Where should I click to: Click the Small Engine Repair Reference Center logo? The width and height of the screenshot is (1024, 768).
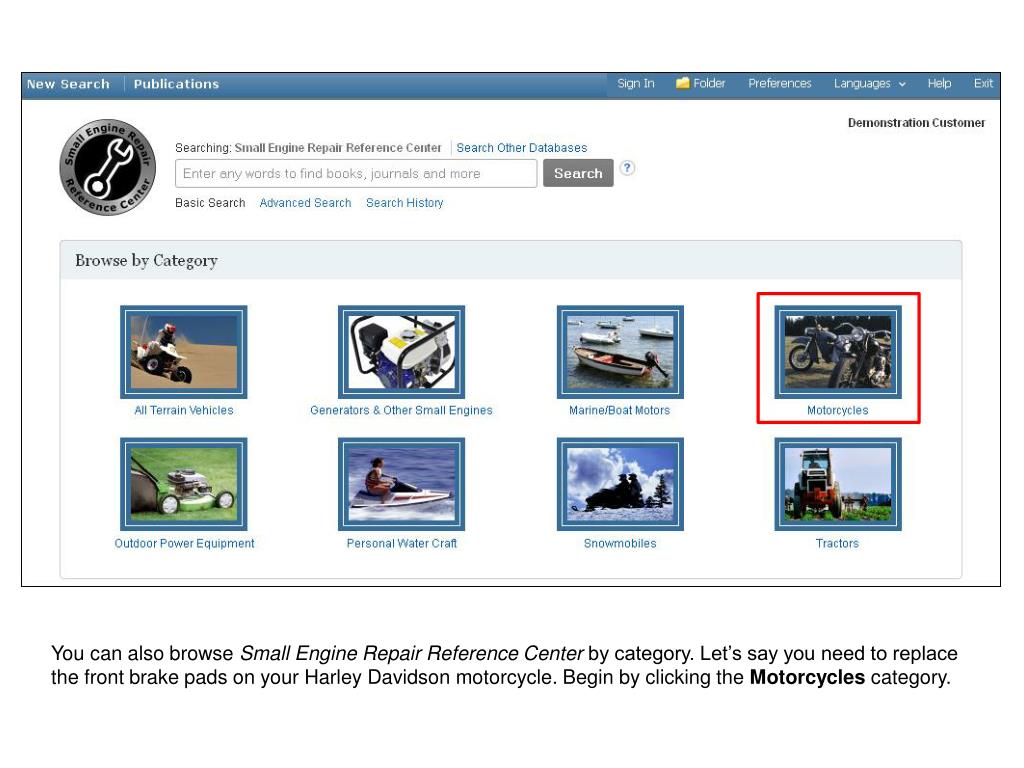coord(108,167)
